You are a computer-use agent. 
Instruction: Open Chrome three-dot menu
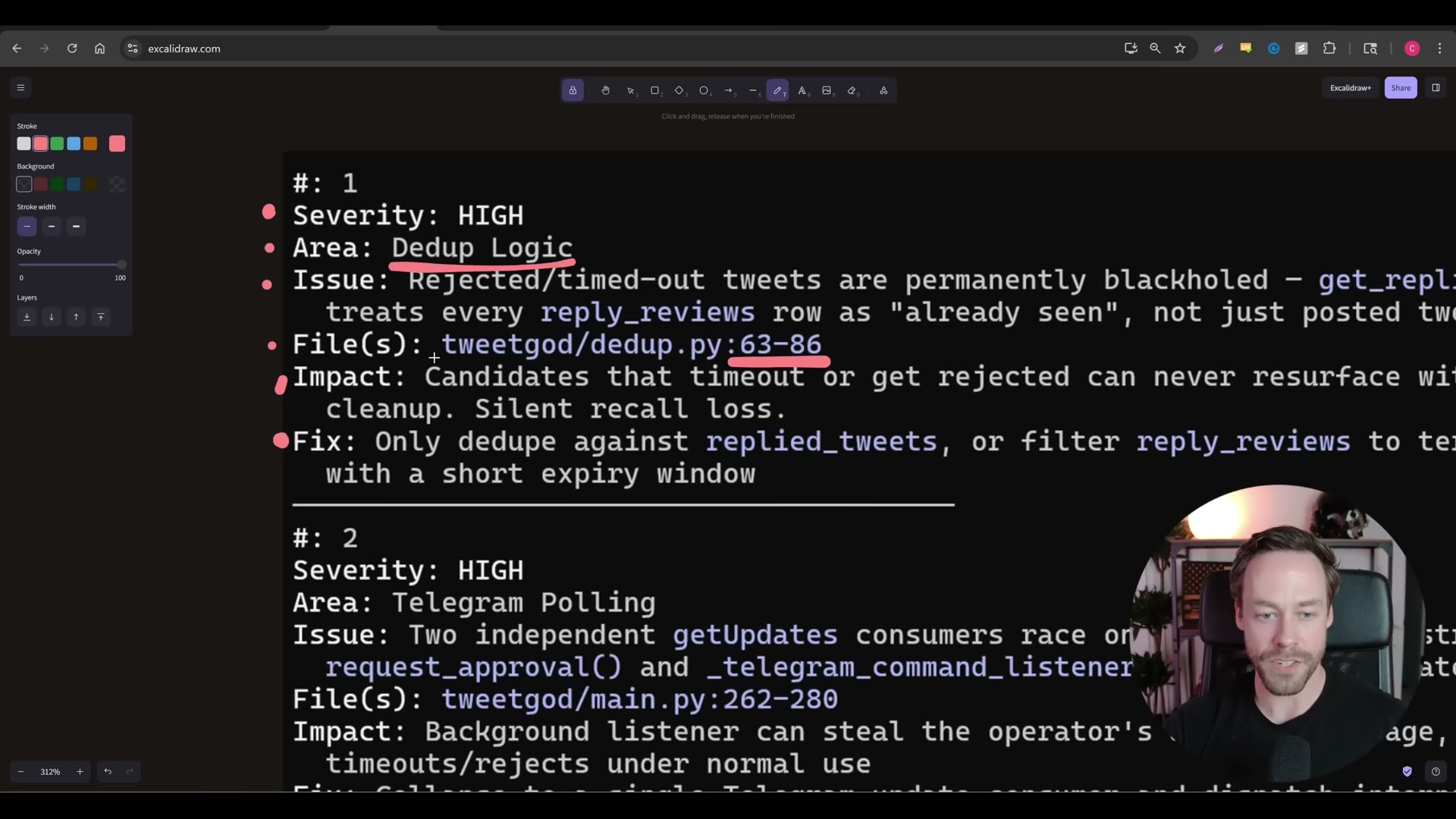click(1440, 49)
